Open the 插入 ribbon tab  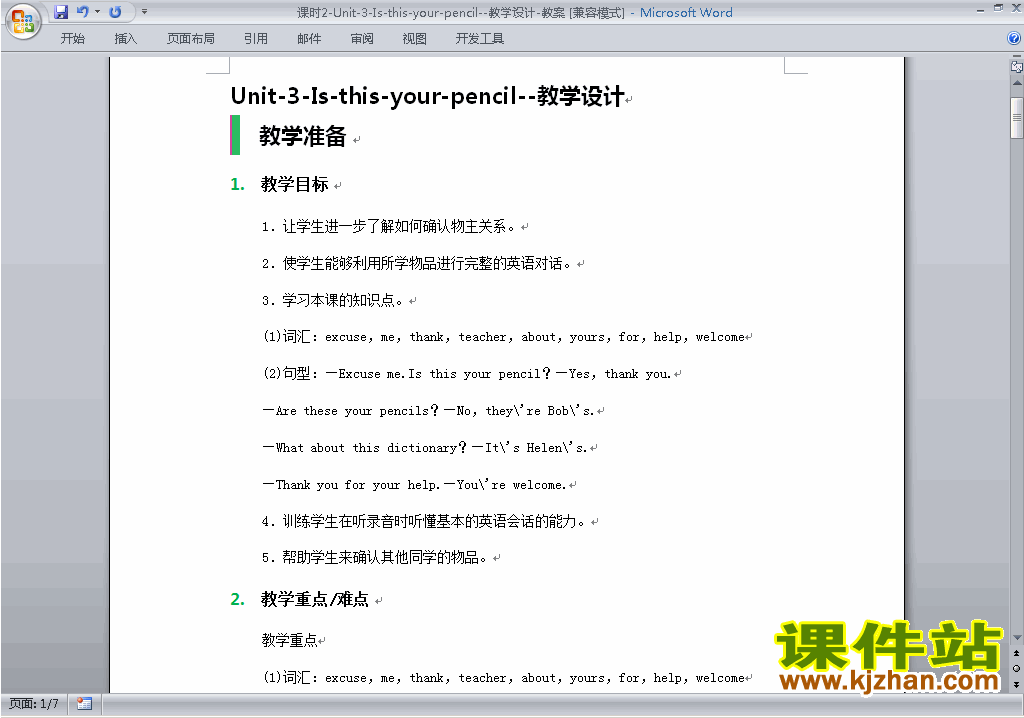[x=125, y=39]
